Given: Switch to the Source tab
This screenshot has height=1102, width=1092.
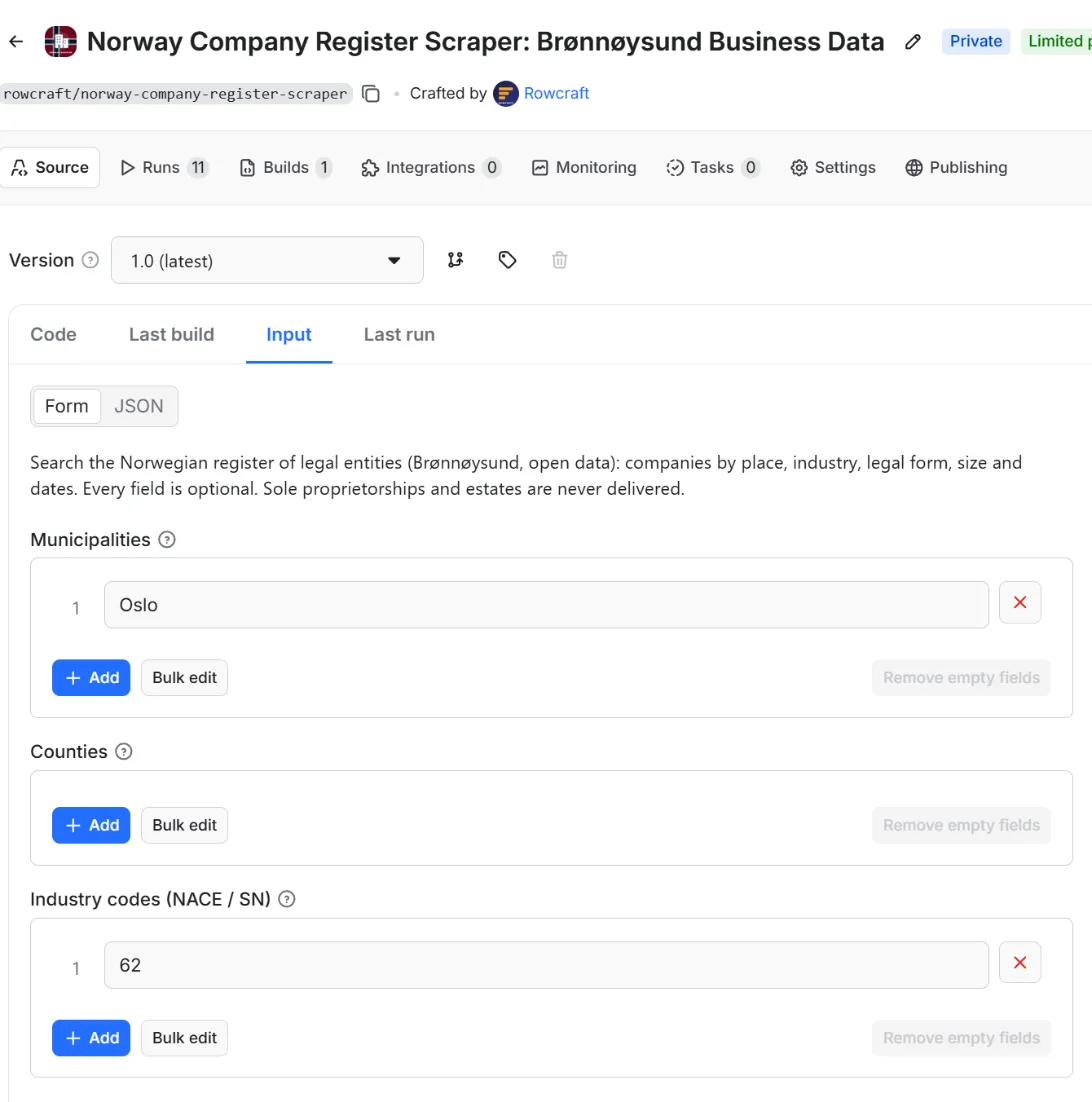Looking at the screenshot, I should tap(50, 167).
